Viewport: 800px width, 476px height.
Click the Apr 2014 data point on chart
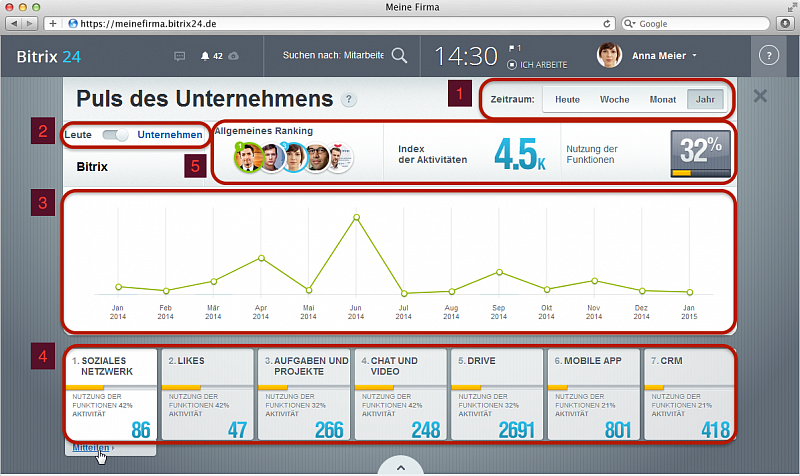tap(261, 258)
